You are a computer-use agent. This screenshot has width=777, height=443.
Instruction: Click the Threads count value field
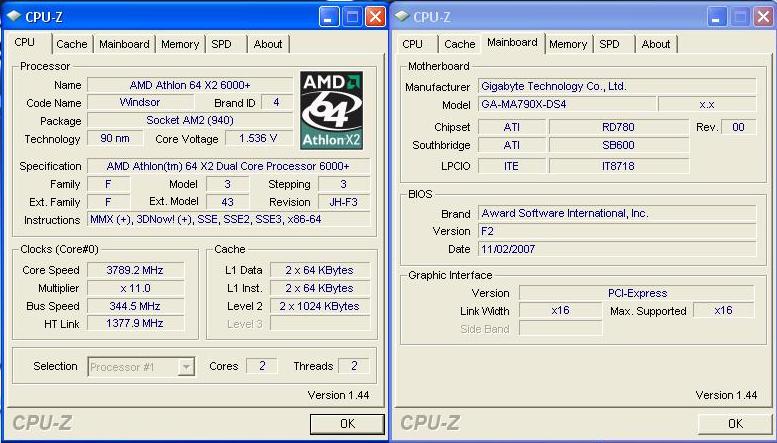pos(354,366)
